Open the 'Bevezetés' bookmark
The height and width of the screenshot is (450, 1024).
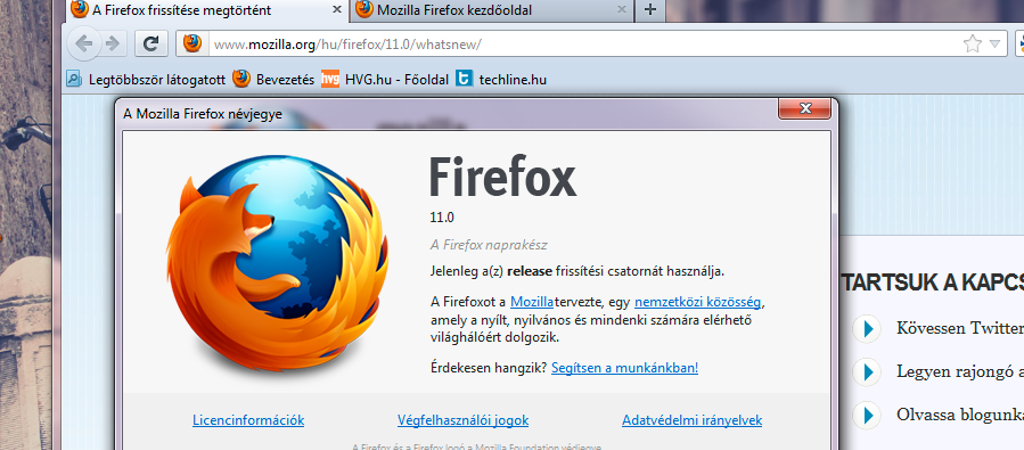pos(274,80)
